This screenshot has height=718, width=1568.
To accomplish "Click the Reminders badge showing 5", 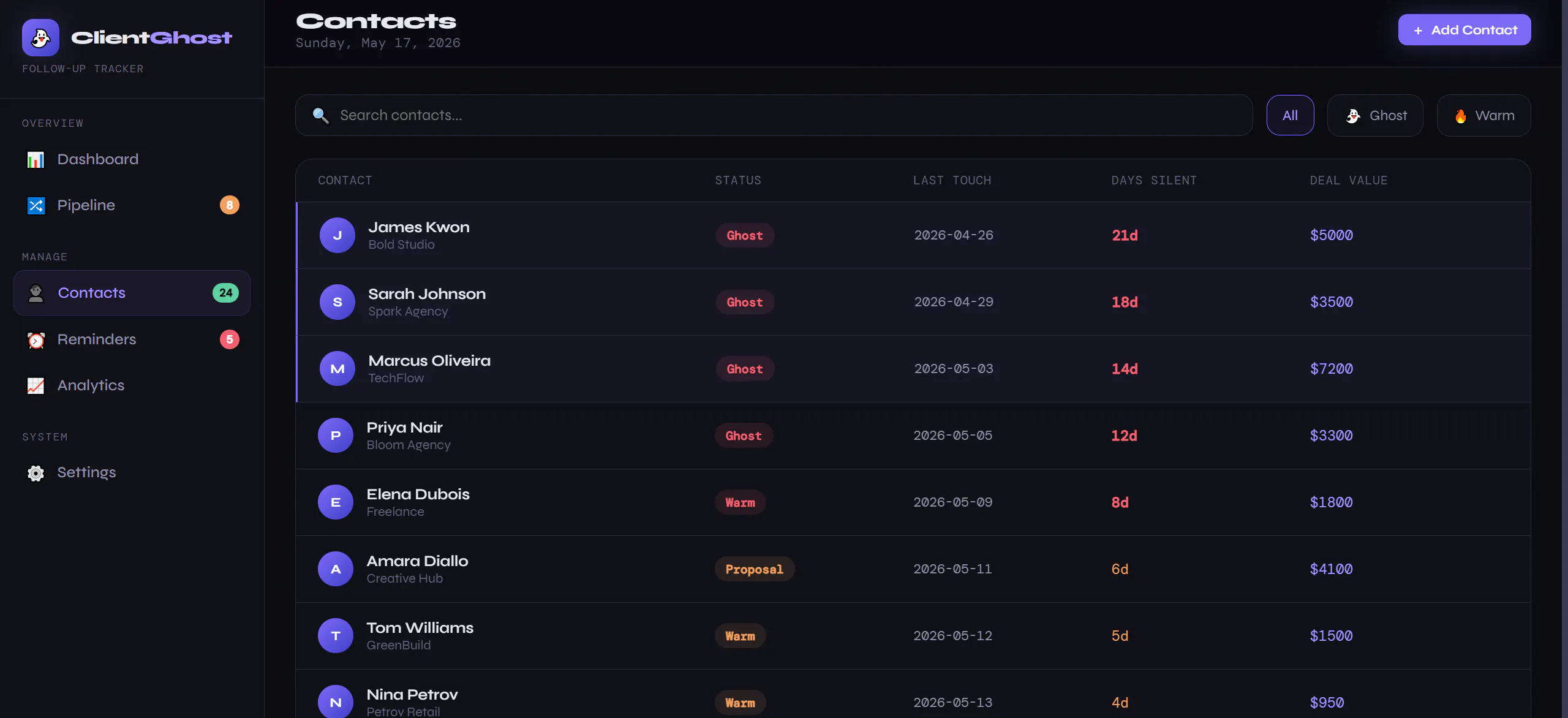I will pyautogui.click(x=229, y=339).
